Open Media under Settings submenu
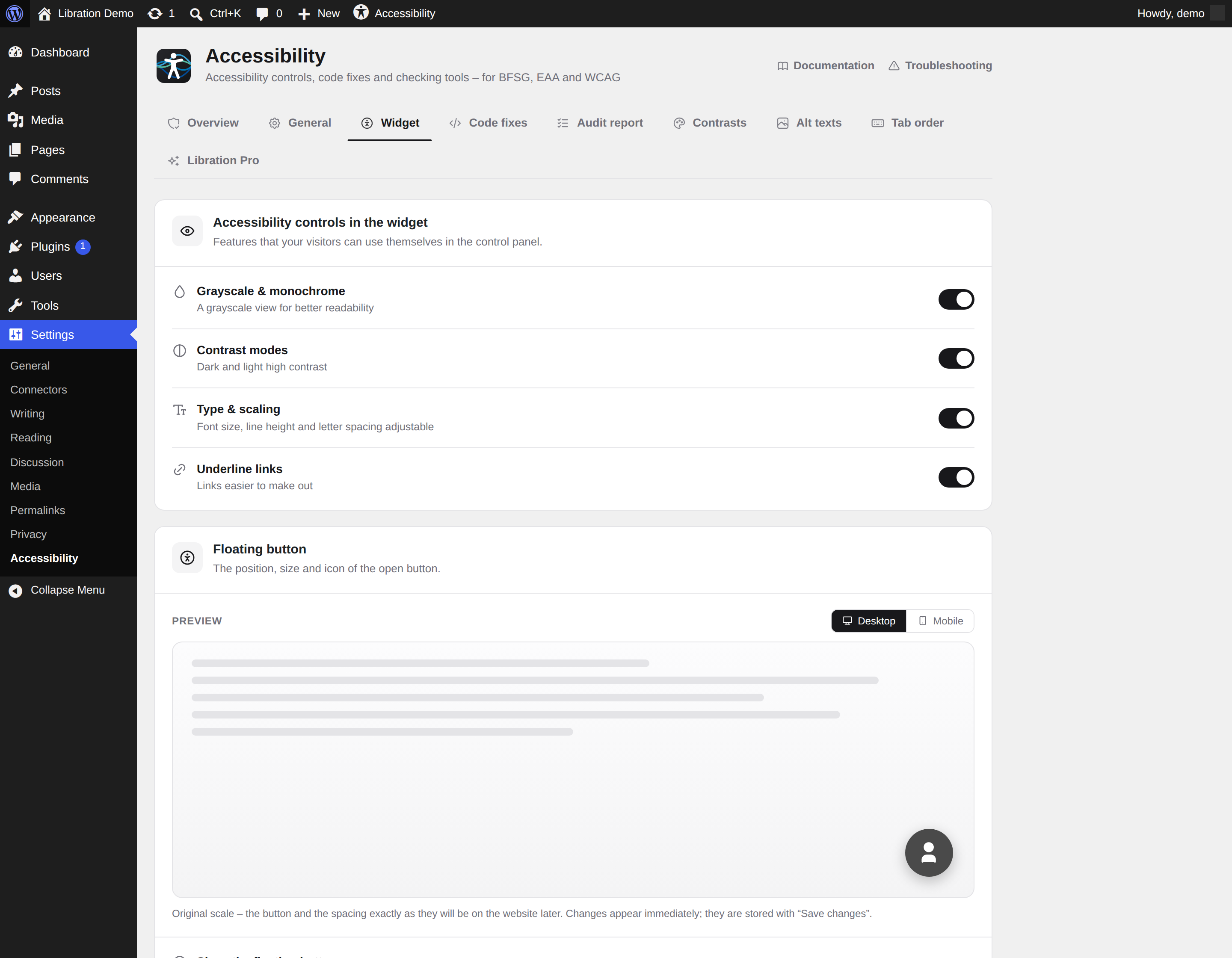This screenshot has height=958, width=1232. pyautogui.click(x=25, y=487)
